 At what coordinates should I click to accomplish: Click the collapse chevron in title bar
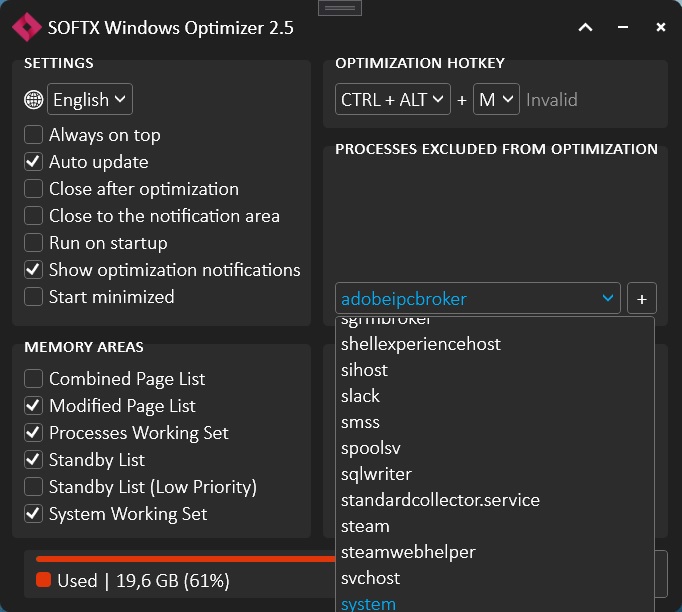coord(586,28)
